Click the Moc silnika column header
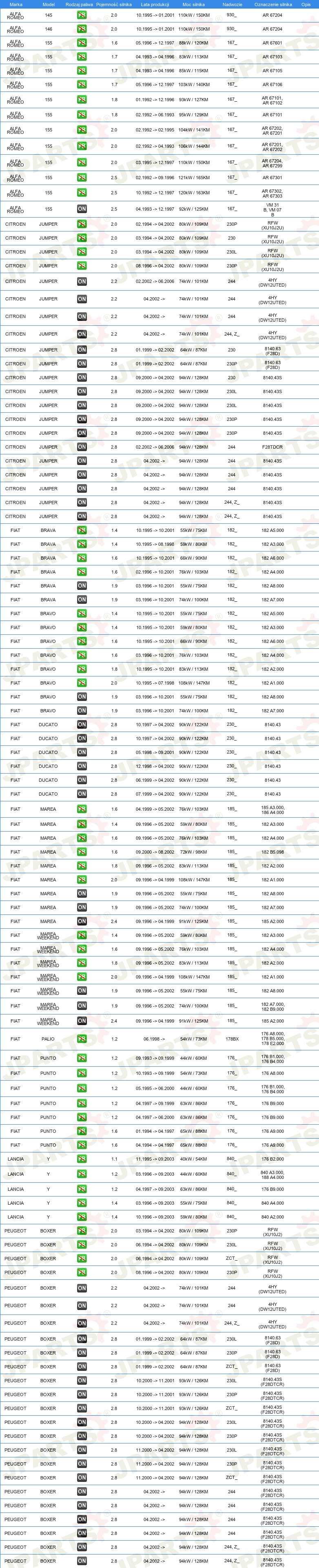 point(194,4)
